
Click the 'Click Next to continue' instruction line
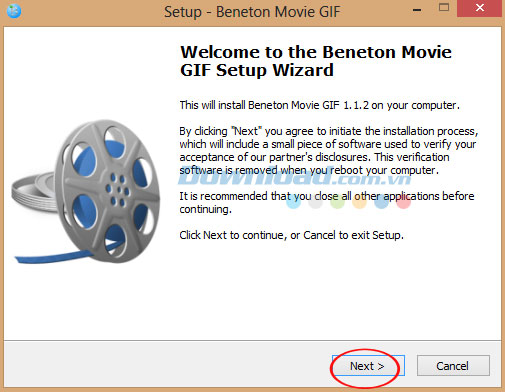tap(291, 235)
